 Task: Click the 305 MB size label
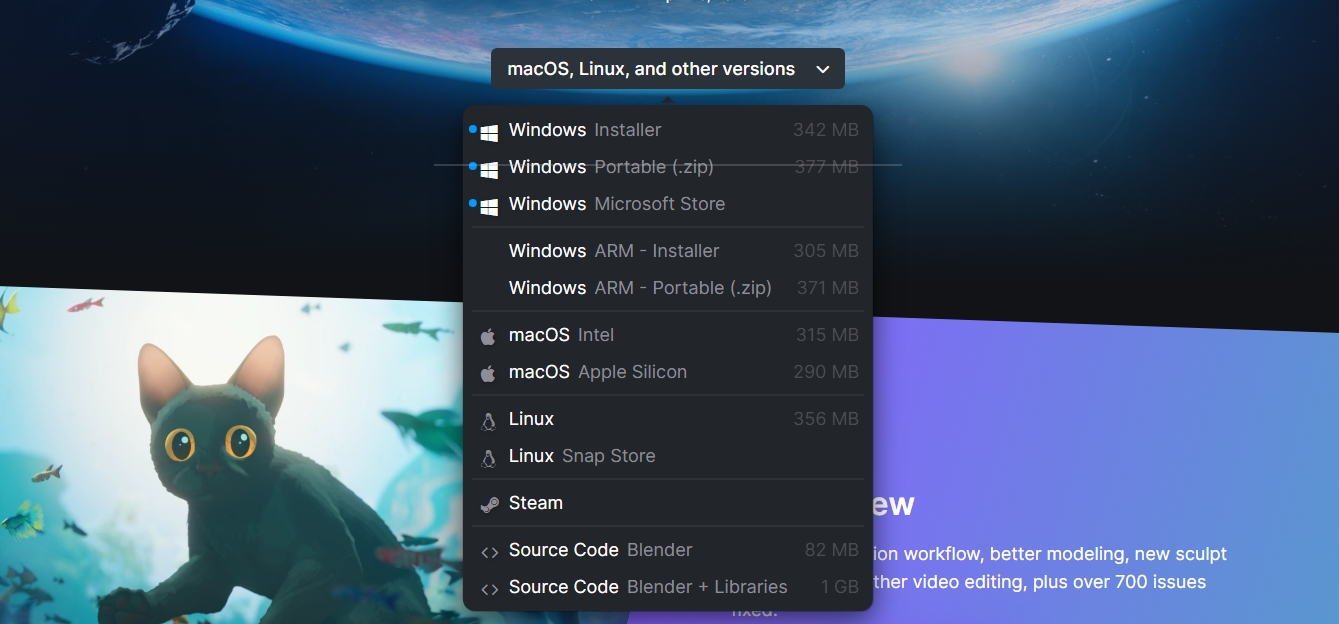[826, 251]
